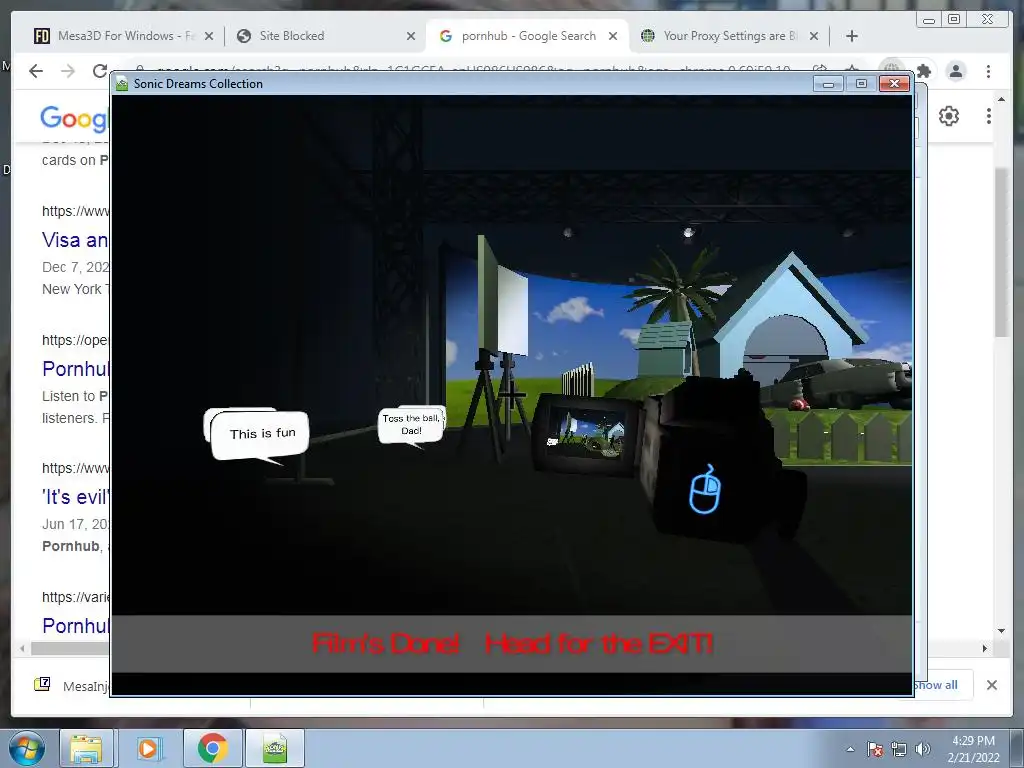Click the blue mouse icon in game

tap(705, 489)
